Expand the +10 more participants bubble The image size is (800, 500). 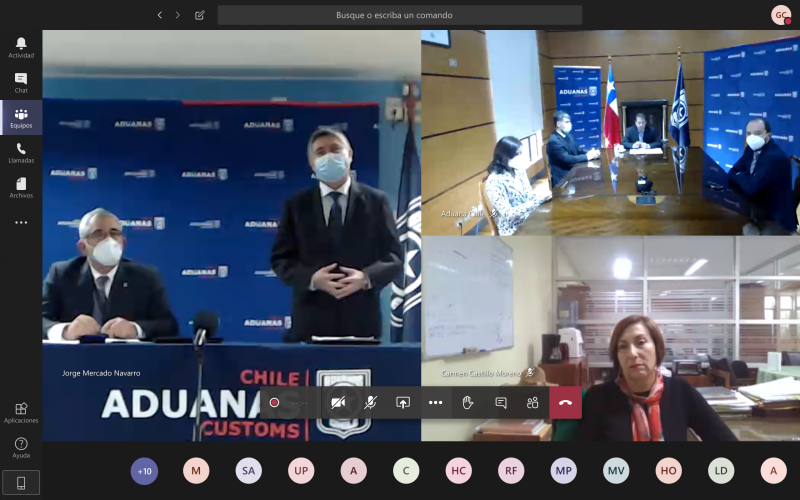144,471
